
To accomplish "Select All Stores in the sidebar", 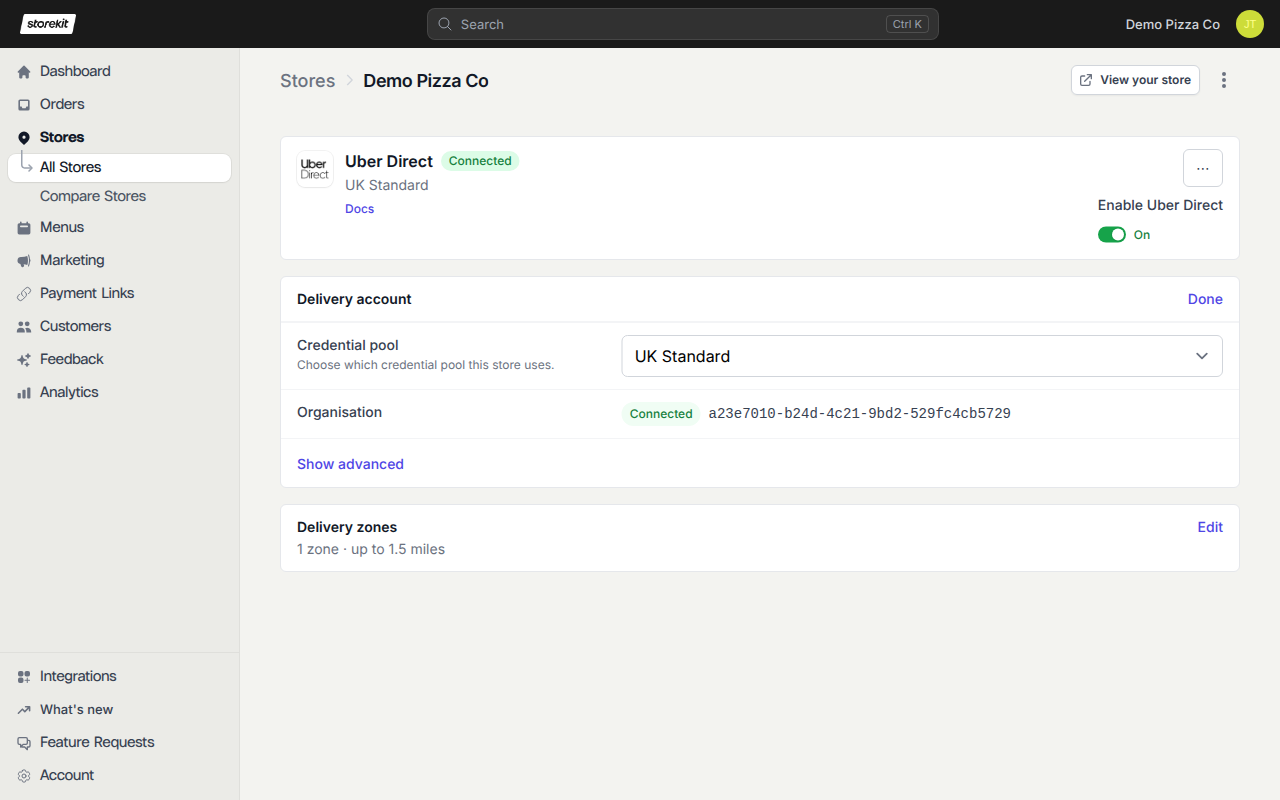I will (120, 168).
